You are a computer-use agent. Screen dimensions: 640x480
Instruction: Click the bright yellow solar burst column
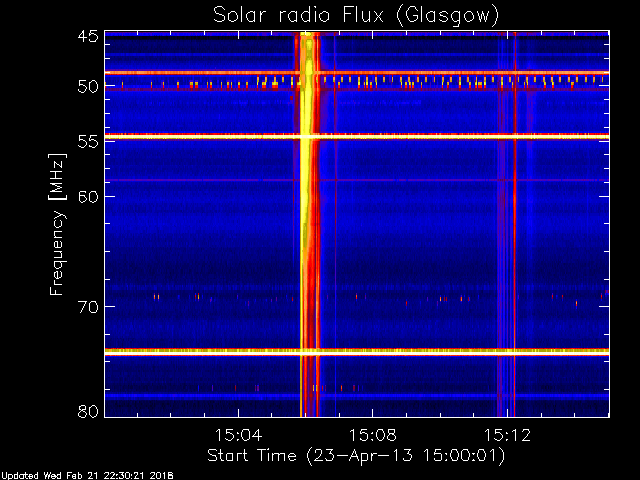[307, 224]
